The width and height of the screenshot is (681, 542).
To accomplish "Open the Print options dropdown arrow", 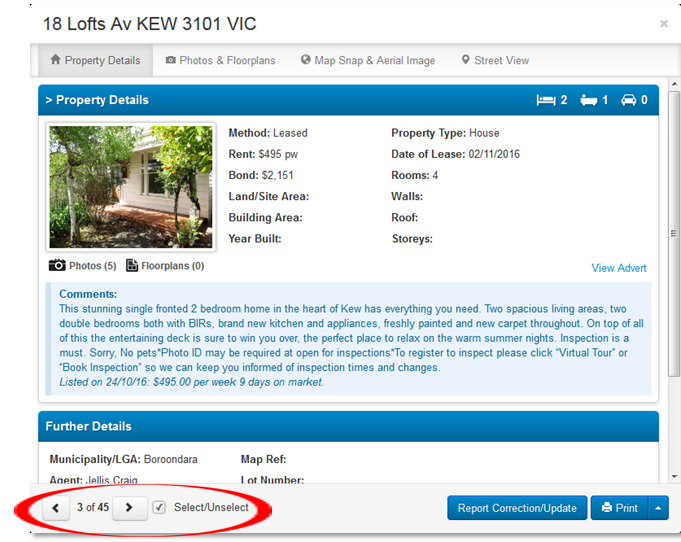I will [x=657, y=508].
